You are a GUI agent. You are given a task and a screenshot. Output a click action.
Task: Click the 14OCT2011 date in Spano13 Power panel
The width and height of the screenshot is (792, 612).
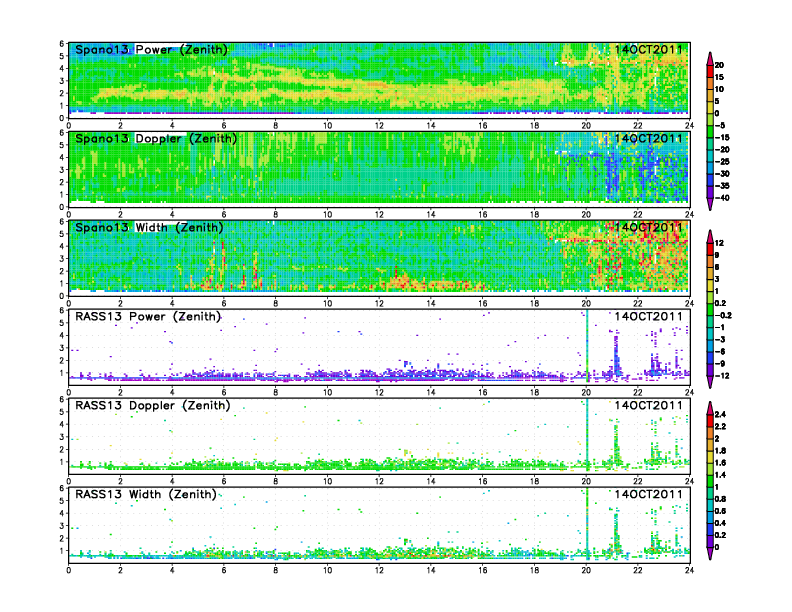[x=648, y=49]
